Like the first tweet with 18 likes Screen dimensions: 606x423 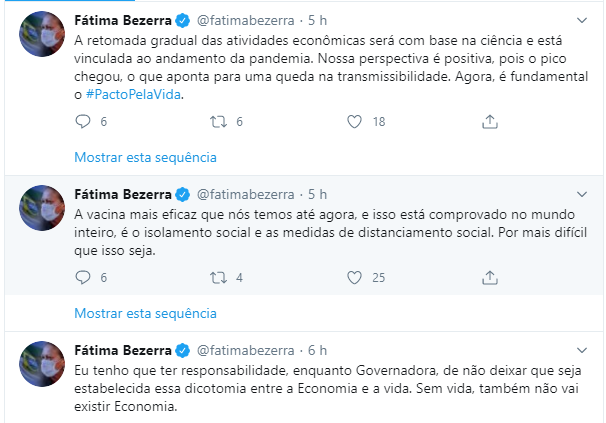tap(353, 121)
